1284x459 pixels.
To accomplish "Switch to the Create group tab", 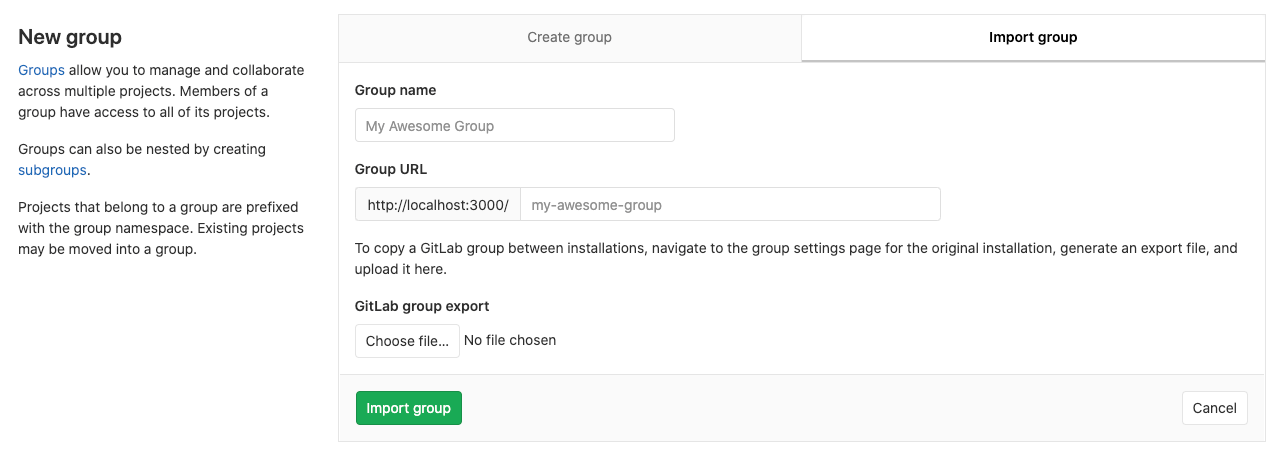I will (x=569, y=38).
